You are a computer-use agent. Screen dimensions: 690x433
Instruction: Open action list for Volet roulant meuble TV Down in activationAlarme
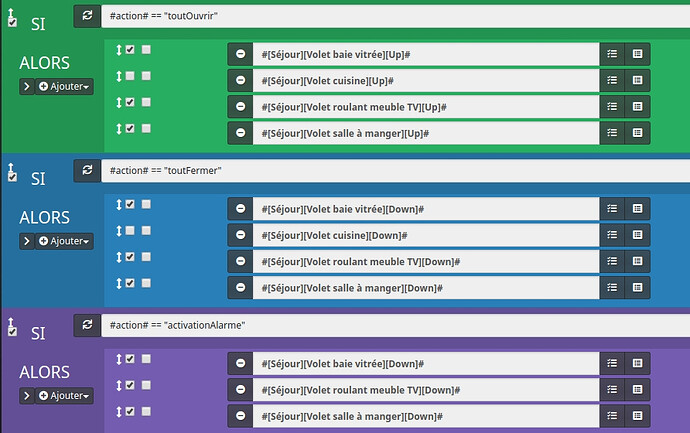(612, 389)
